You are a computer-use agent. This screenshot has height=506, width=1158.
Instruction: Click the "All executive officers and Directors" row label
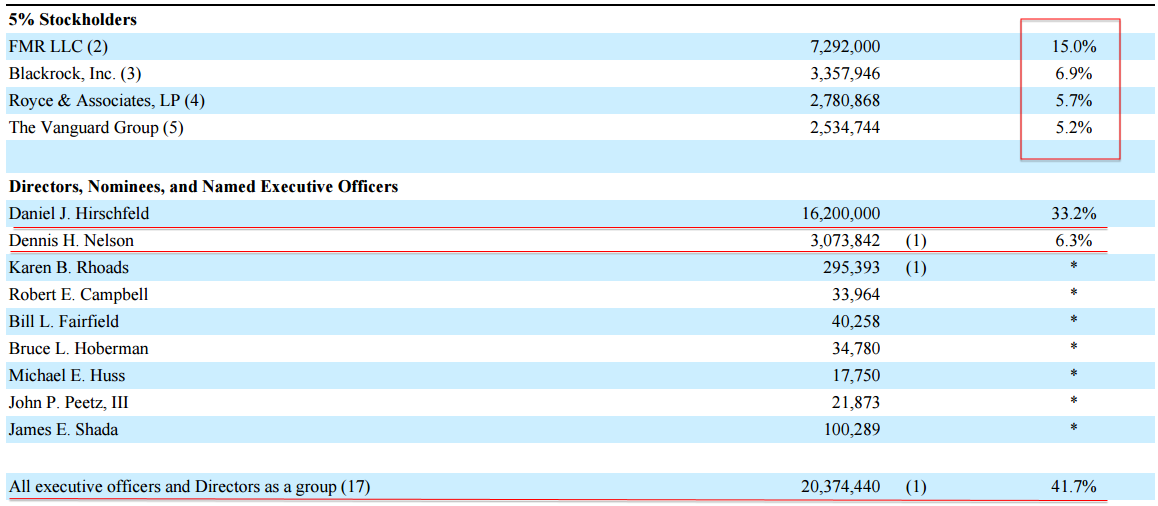point(189,487)
